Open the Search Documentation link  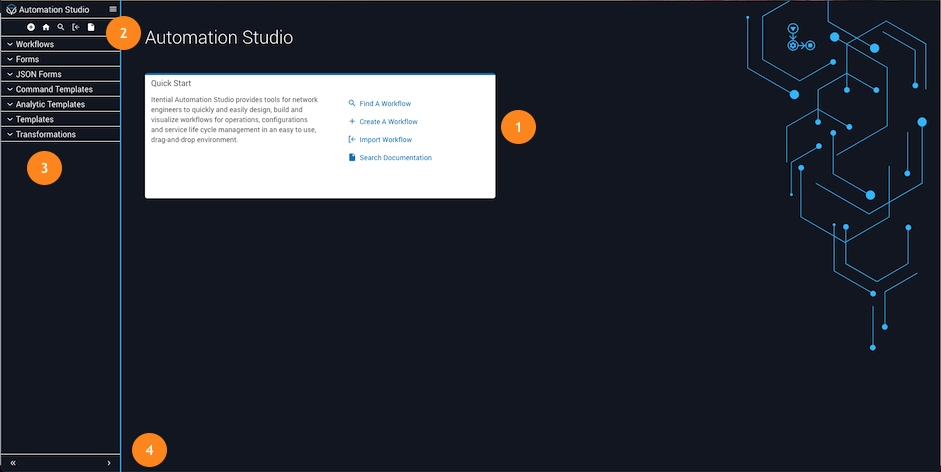[x=390, y=157]
